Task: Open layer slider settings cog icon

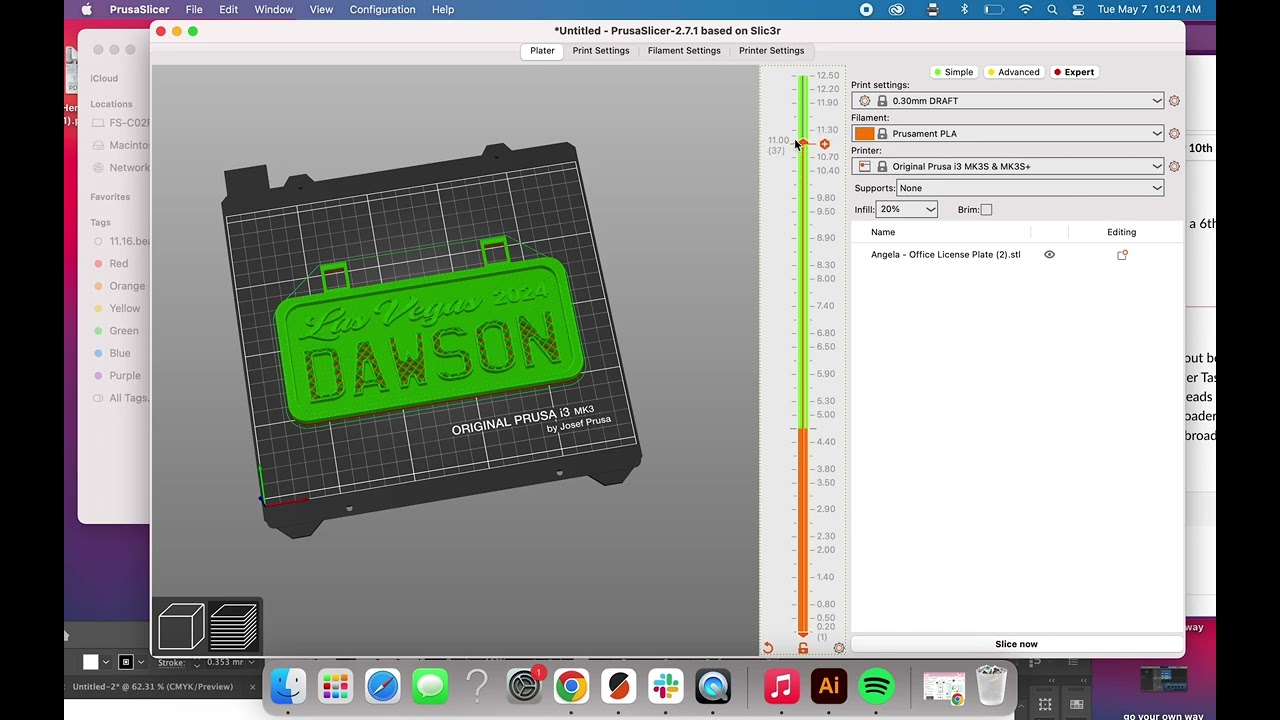Action: pyautogui.click(x=839, y=648)
